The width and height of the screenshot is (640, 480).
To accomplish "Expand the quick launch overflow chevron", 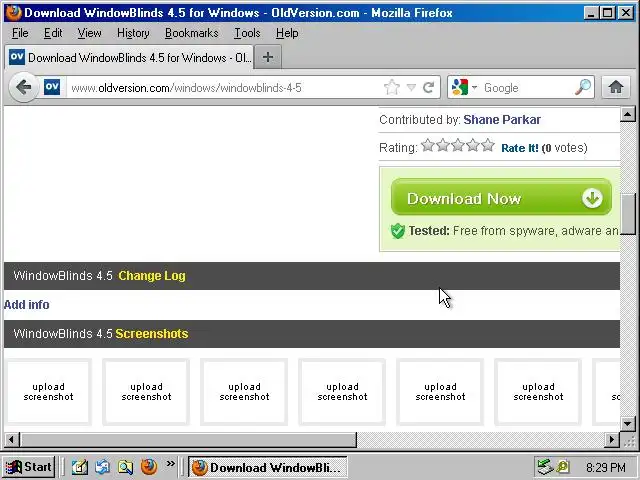I will (x=171, y=464).
